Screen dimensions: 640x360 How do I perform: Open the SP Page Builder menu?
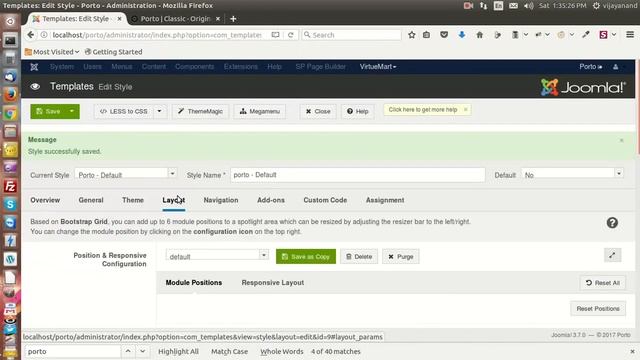tap(320, 67)
